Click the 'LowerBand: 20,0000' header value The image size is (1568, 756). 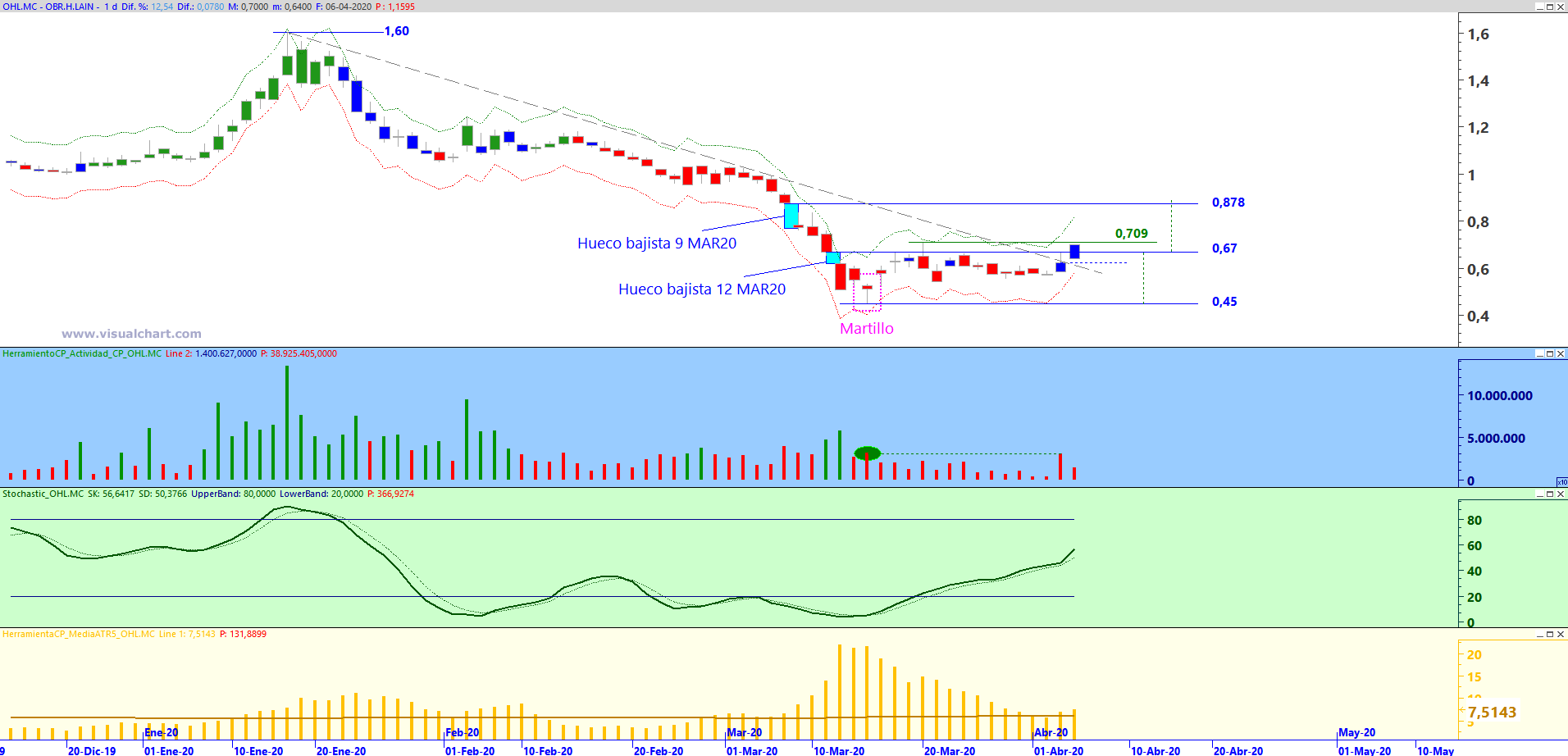(321, 494)
